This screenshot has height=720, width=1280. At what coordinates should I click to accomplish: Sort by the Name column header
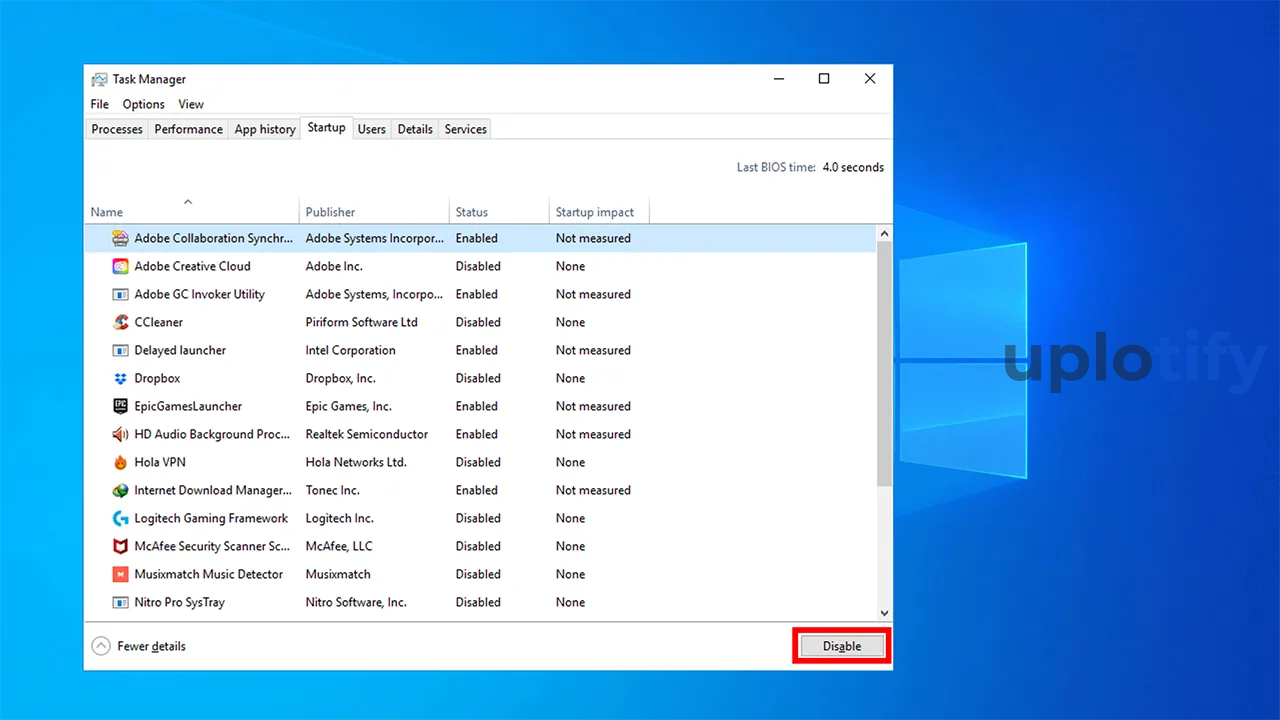[x=191, y=210]
